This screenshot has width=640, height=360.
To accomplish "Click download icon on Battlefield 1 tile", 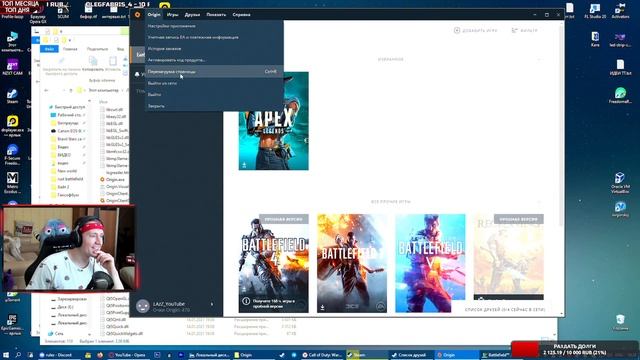I will (322, 307).
